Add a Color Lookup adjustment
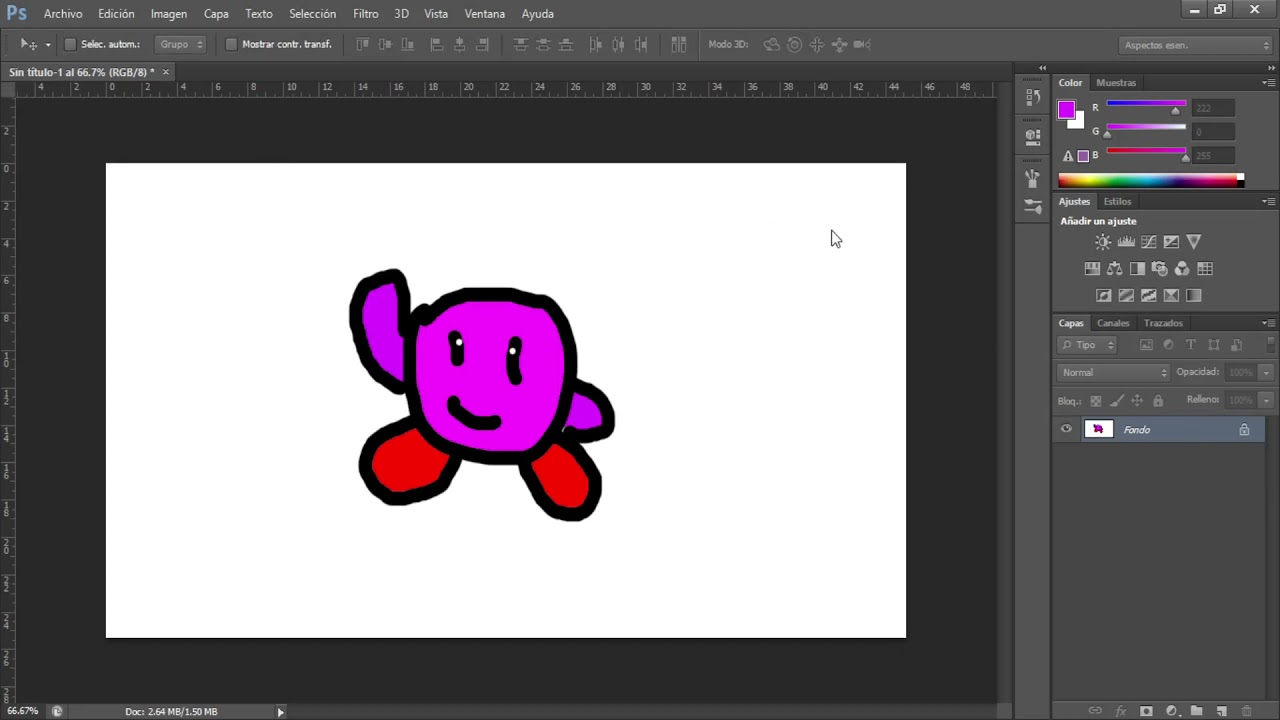 [x=1205, y=269]
